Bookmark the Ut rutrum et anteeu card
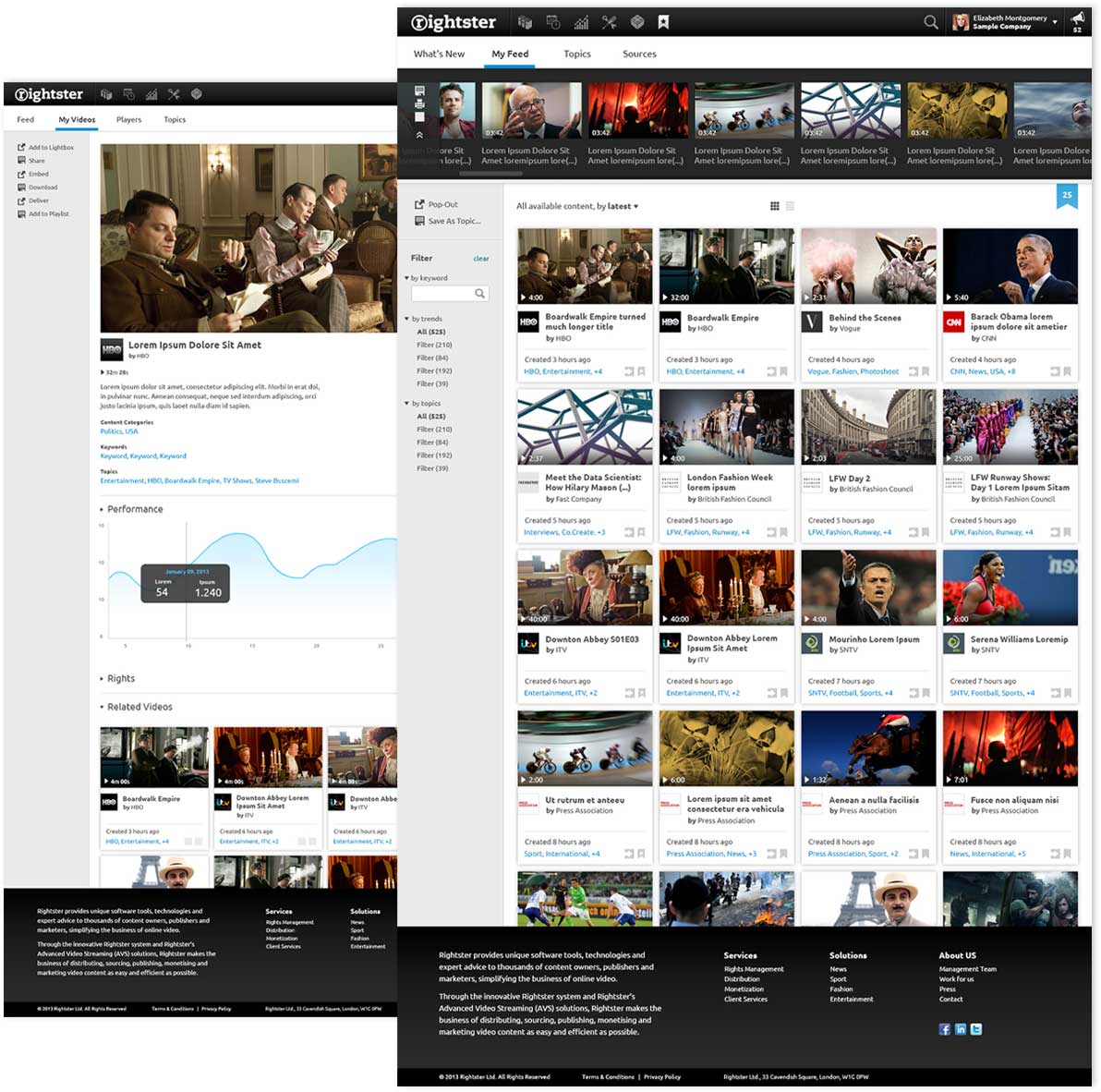Screen dimensions: 1101x1092 641,854
